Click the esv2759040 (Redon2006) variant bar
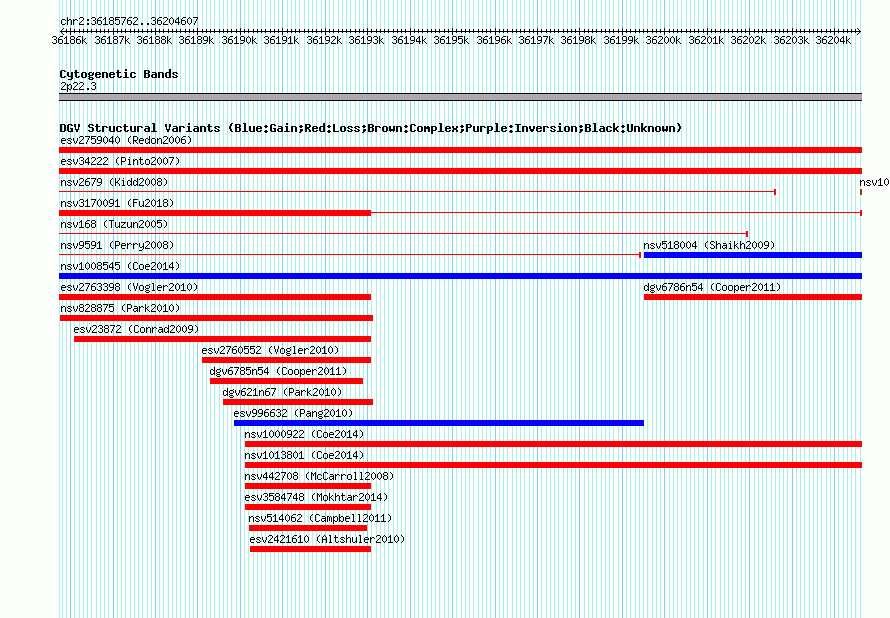 pos(460,150)
